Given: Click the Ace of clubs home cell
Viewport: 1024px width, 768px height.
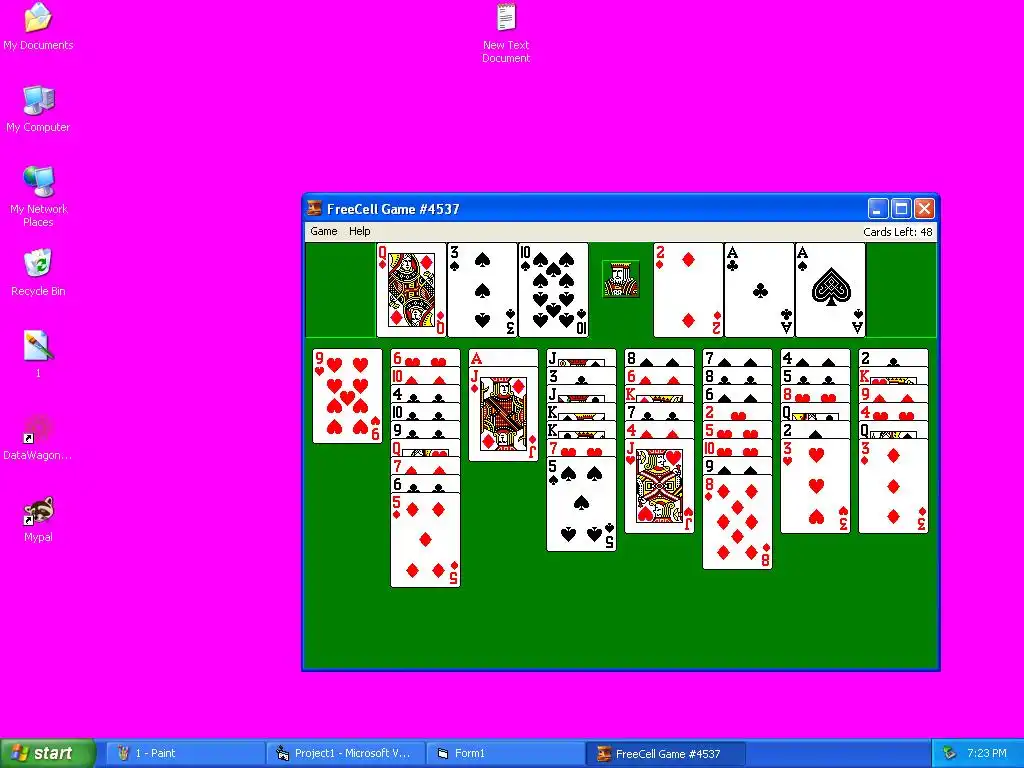Looking at the screenshot, I should (x=760, y=290).
